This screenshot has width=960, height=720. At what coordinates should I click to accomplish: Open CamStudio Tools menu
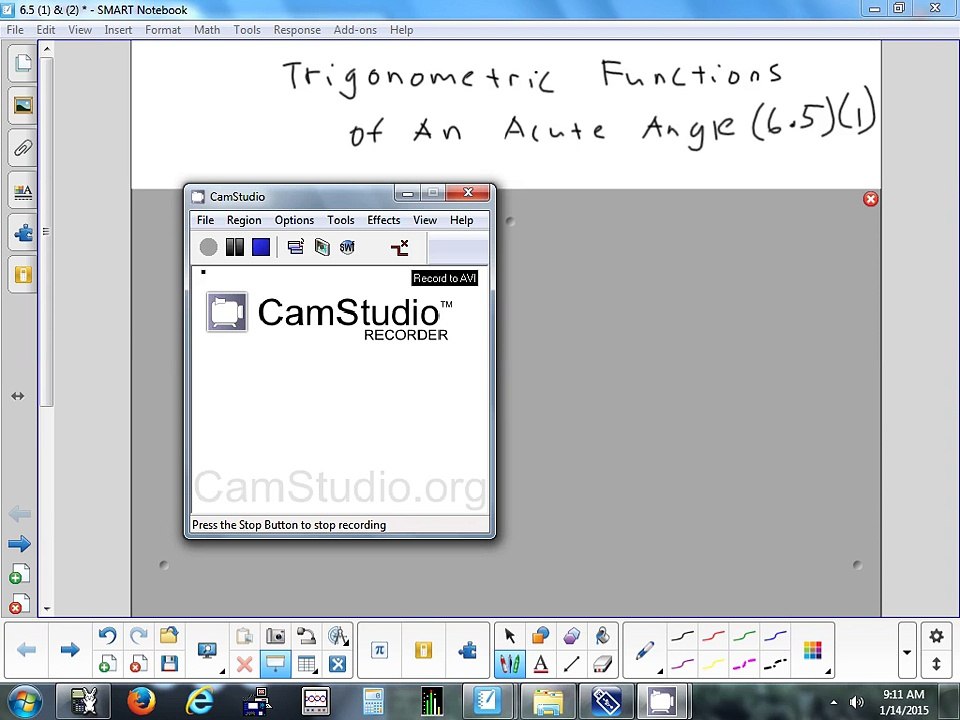pyautogui.click(x=340, y=220)
